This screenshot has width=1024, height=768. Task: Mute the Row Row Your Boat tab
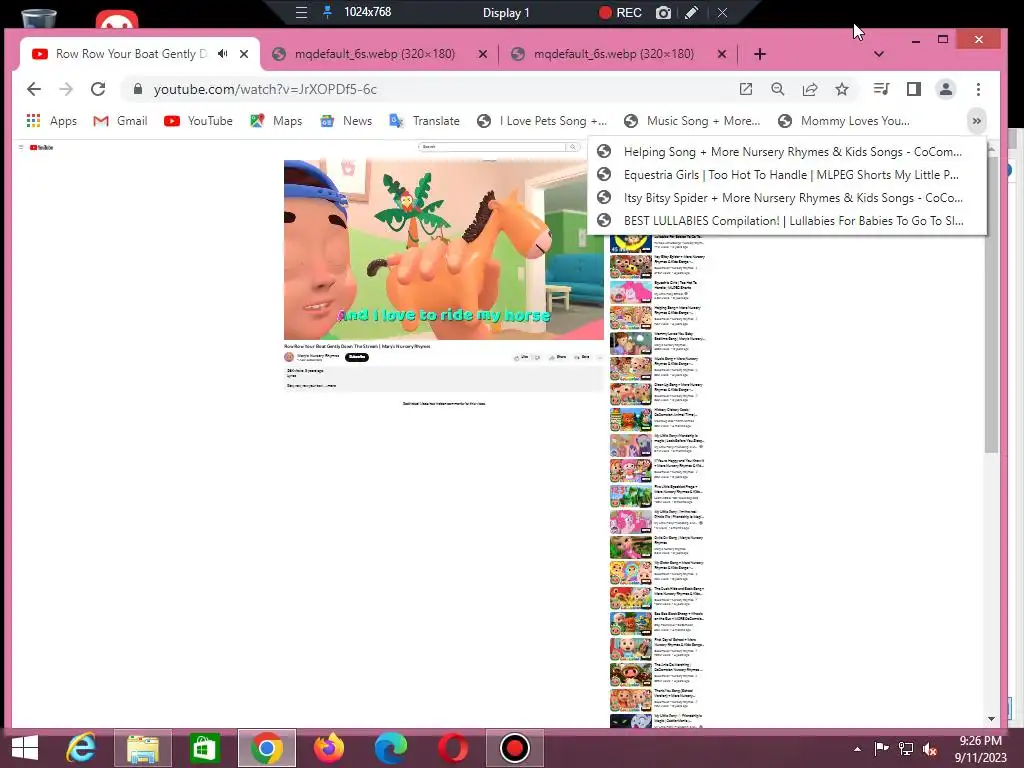(223, 54)
